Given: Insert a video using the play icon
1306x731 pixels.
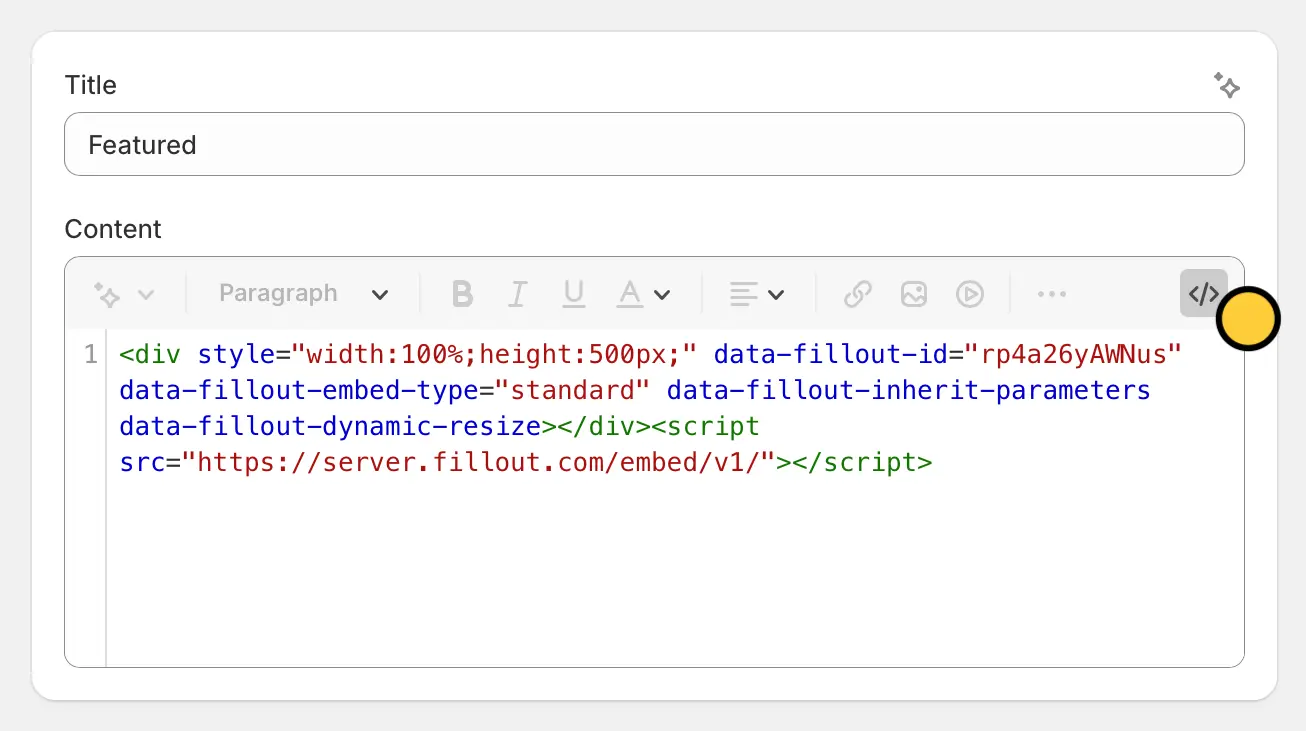Looking at the screenshot, I should (x=969, y=294).
